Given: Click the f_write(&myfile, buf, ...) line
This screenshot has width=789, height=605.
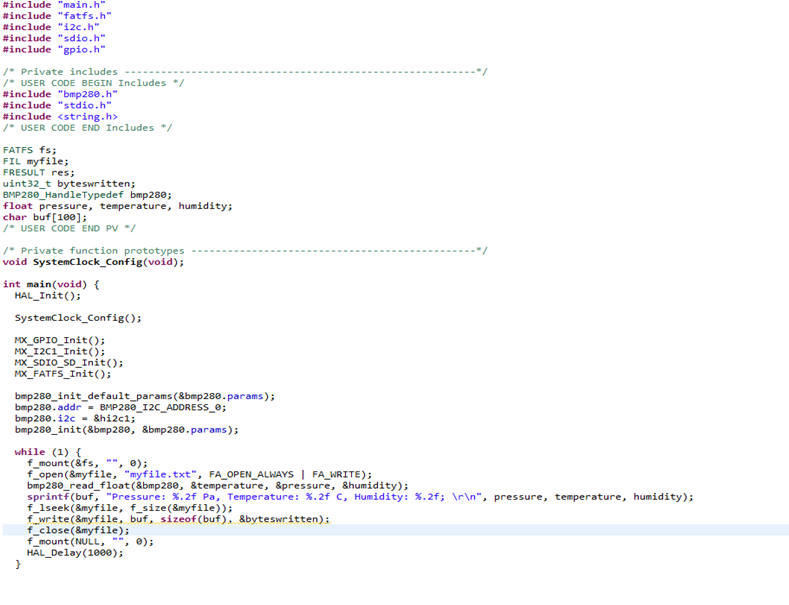Looking at the screenshot, I should click(179, 519).
